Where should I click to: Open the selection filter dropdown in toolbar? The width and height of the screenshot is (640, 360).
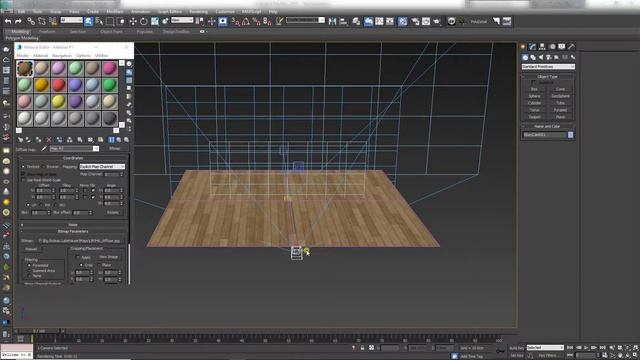[71, 20]
